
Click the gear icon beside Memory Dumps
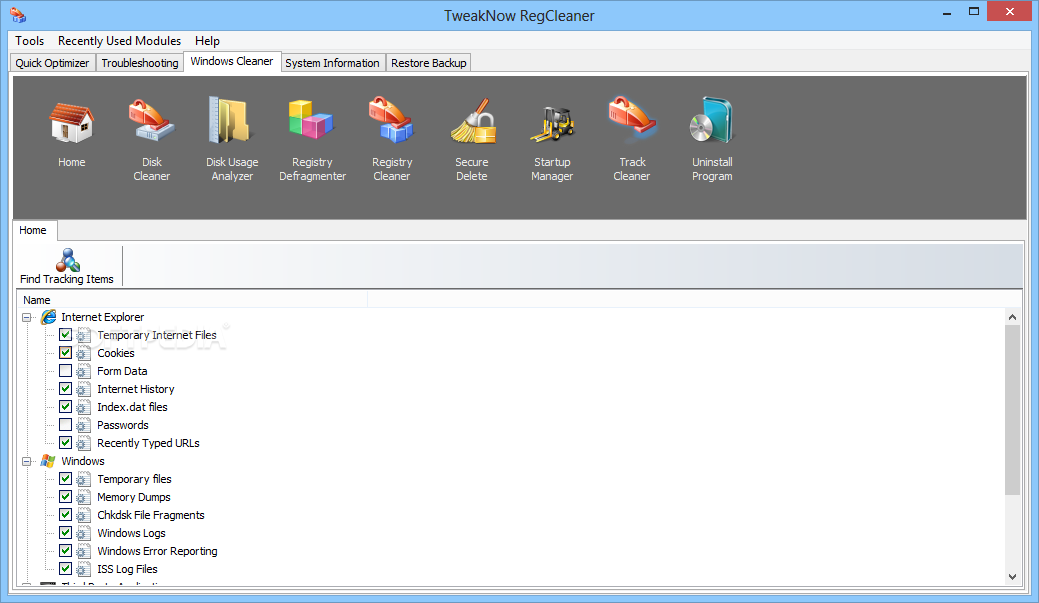(x=83, y=497)
